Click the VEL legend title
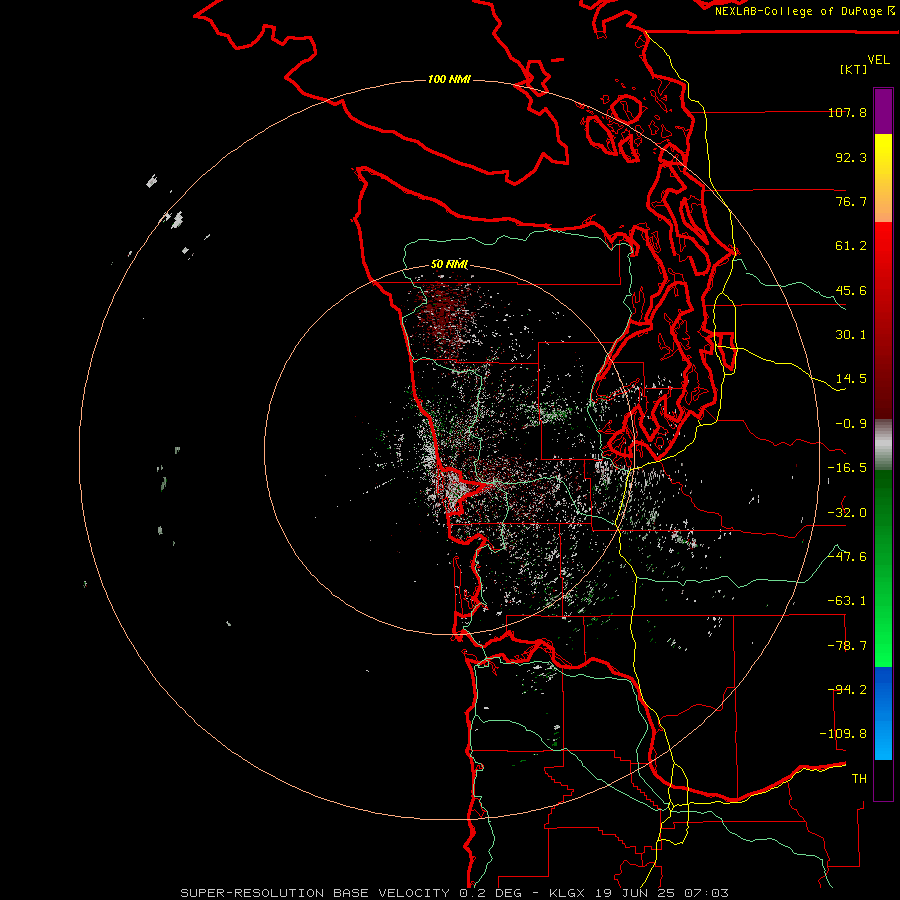900x900 pixels. (x=878, y=60)
